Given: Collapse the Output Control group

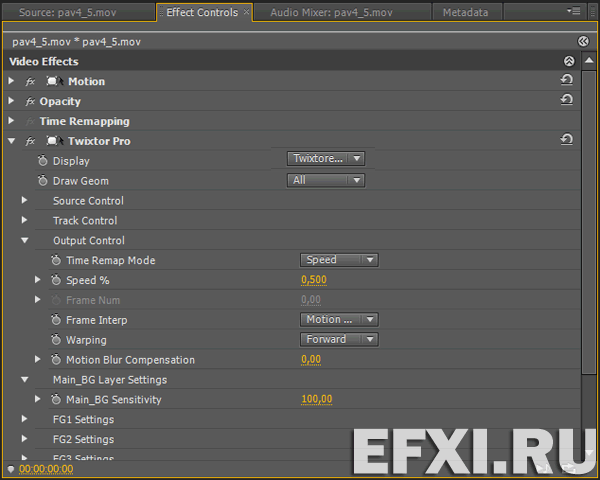Looking at the screenshot, I should coord(24,240).
